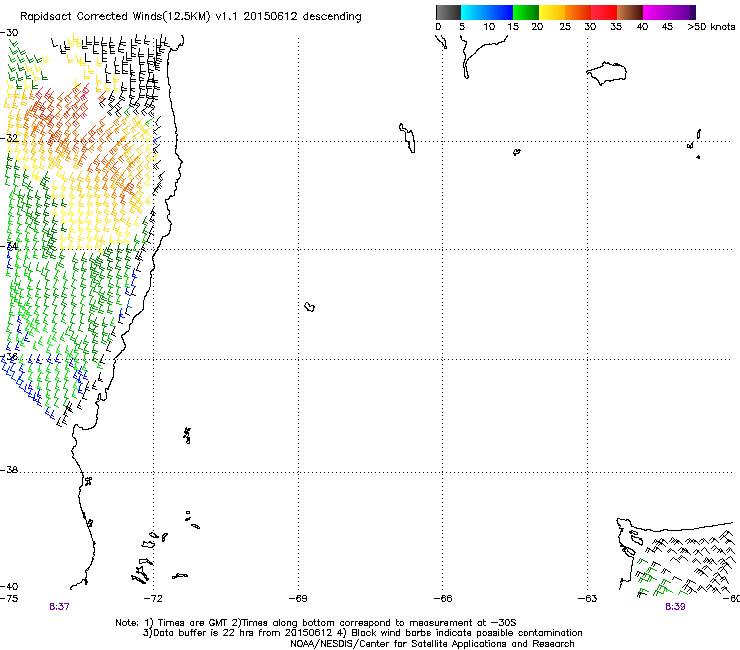Click the longitude label '-63'
This screenshot has height=650, width=740.
tap(588, 599)
